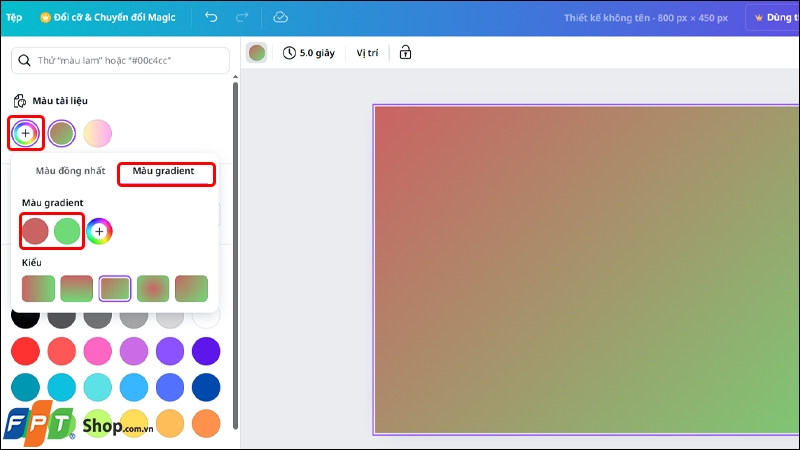800x450 pixels.
Task: Pick the light turquoise color swatch
Action: pyautogui.click(x=97, y=387)
